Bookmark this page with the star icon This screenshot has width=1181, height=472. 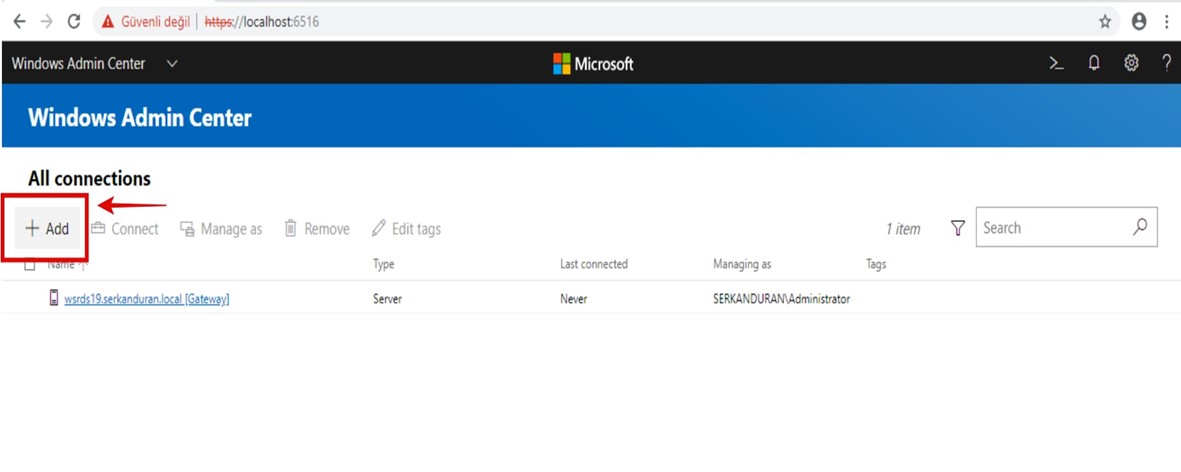(x=1105, y=22)
